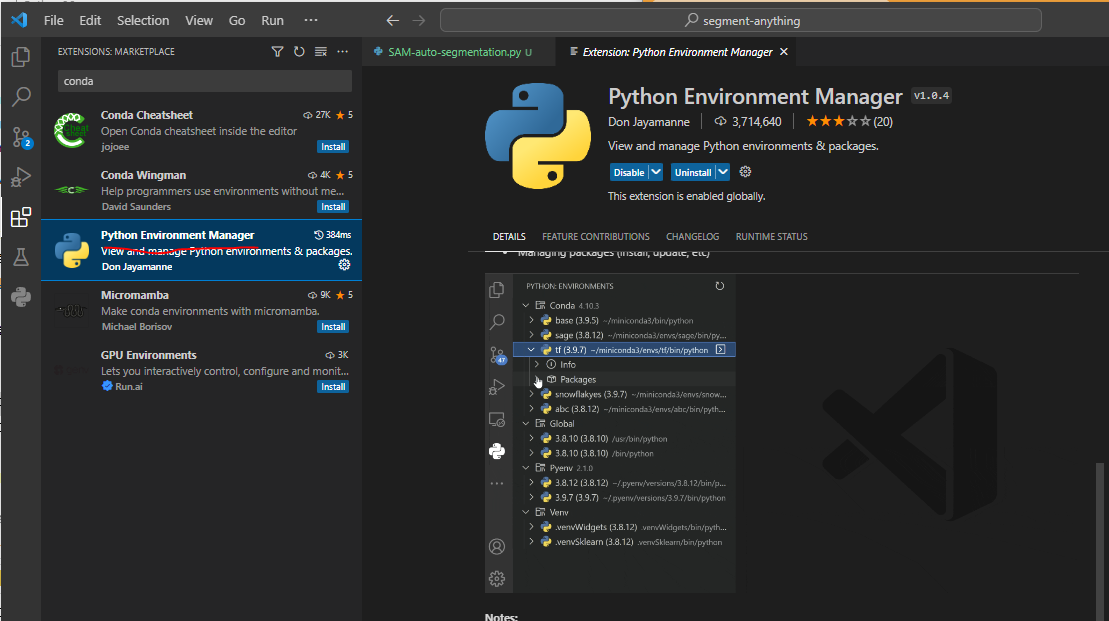Click the Run.ai publisher name
The image size is (1109, 621).
[129, 387]
